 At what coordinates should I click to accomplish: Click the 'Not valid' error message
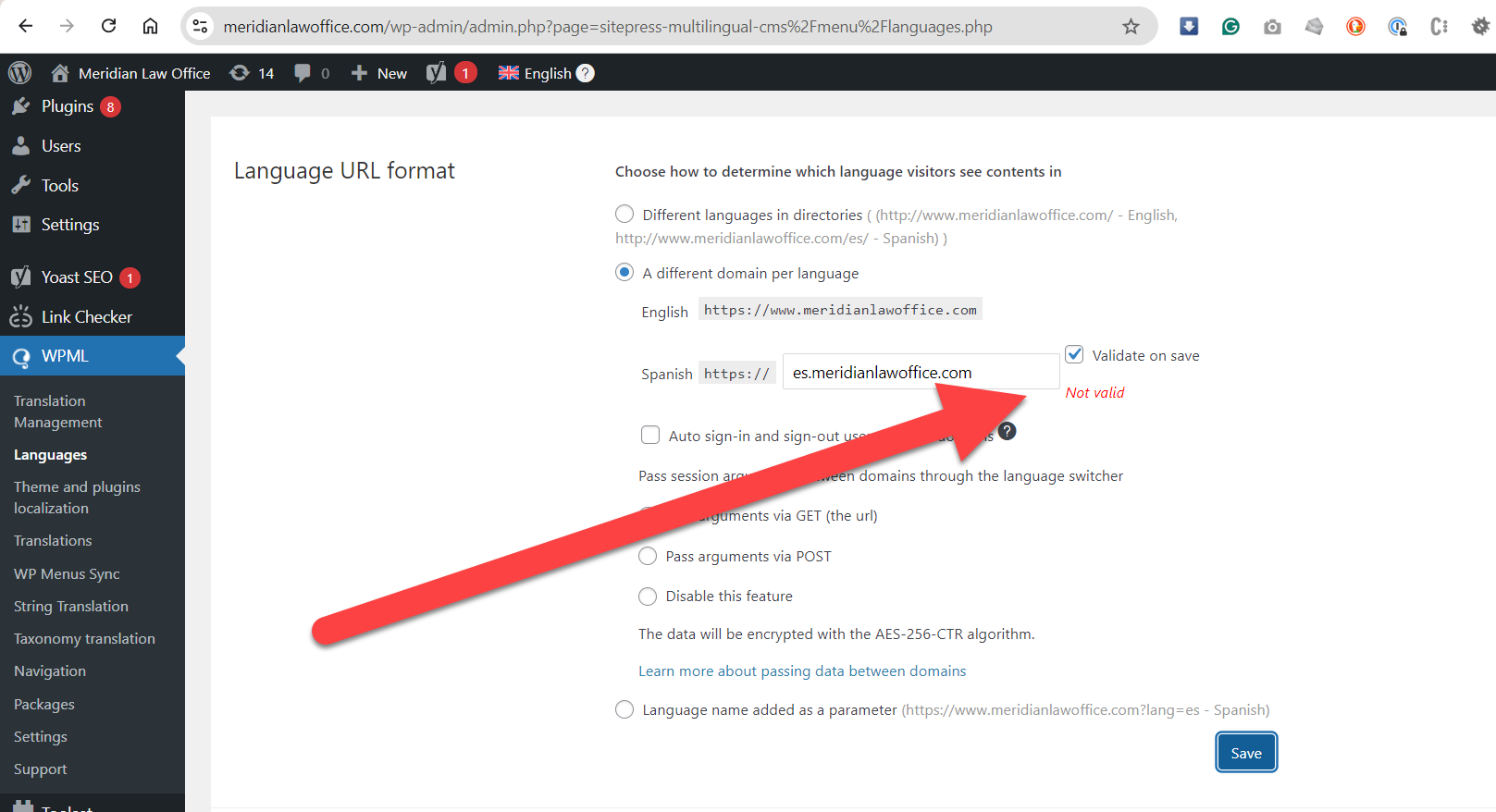pyautogui.click(x=1094, y=392)
